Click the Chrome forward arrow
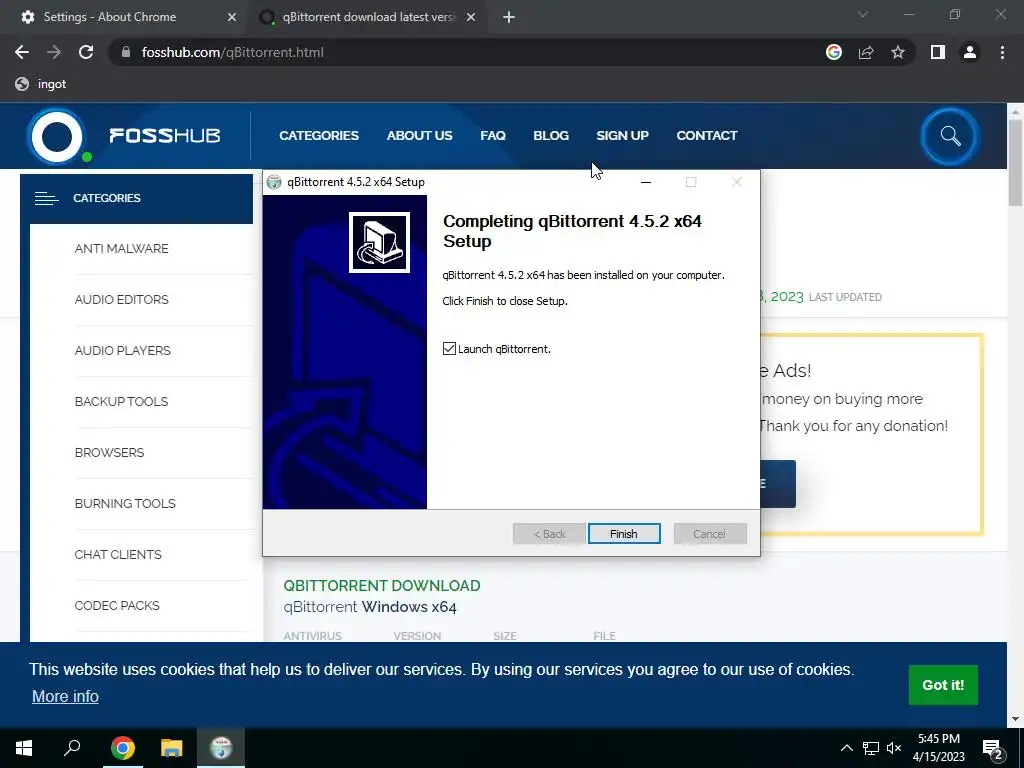 point(54,52)
